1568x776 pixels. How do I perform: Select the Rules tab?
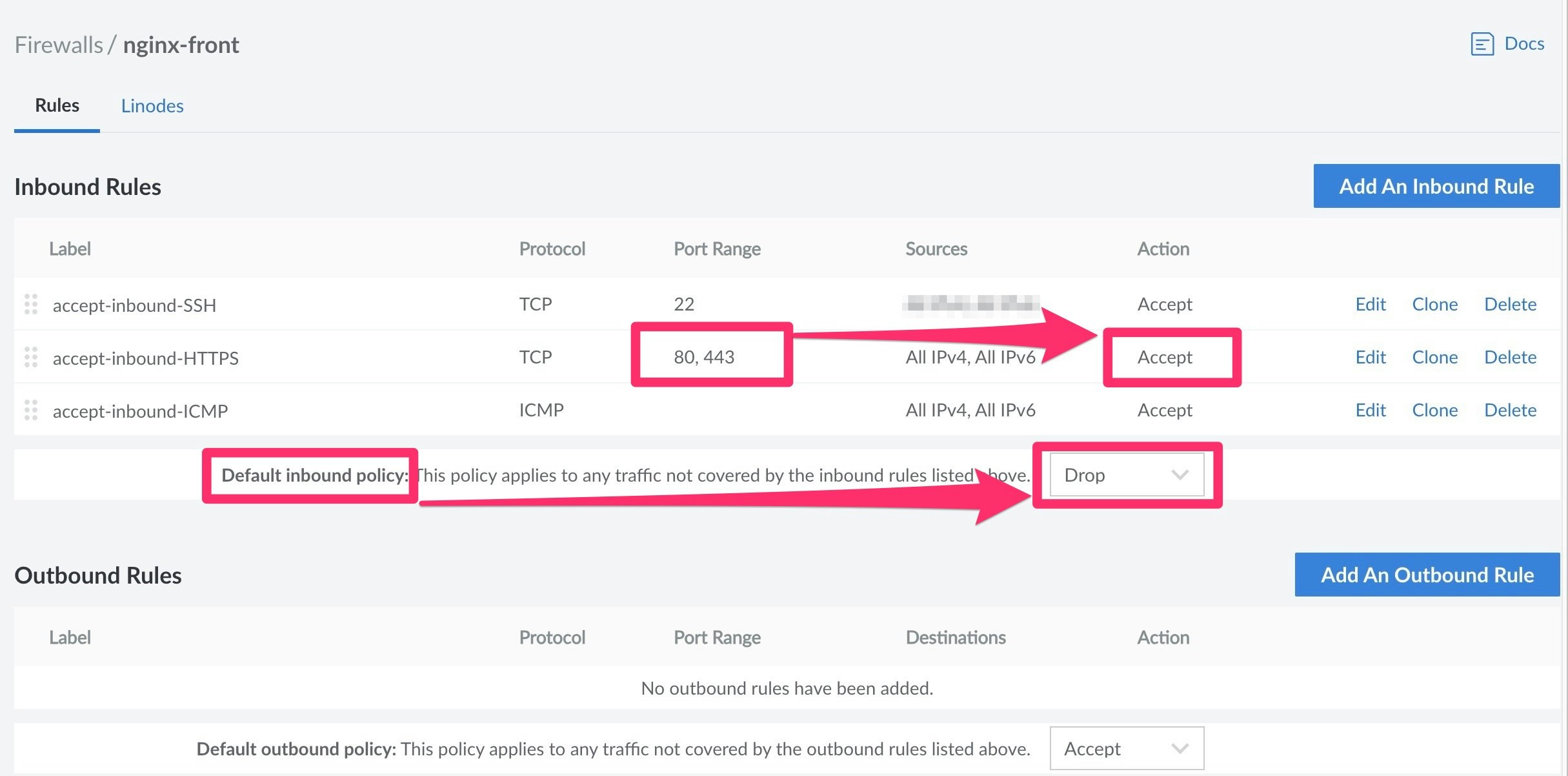(57, 106)
